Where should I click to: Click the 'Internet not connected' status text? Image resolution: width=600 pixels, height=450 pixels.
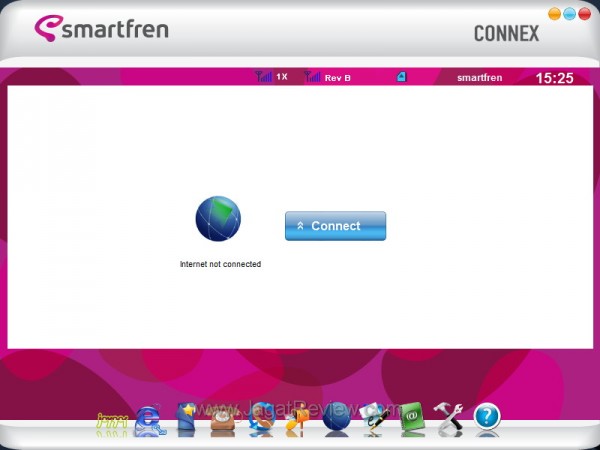tap(220, 264)
